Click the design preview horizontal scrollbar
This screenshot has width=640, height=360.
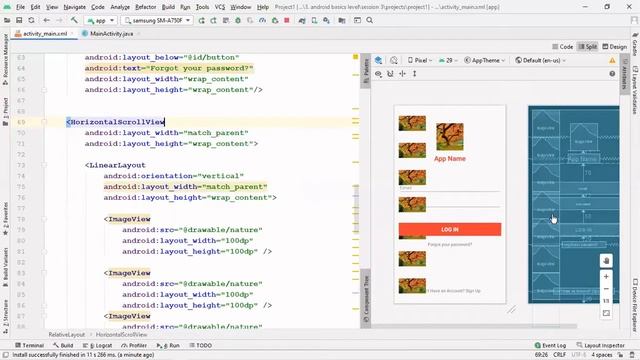point(473,326)
